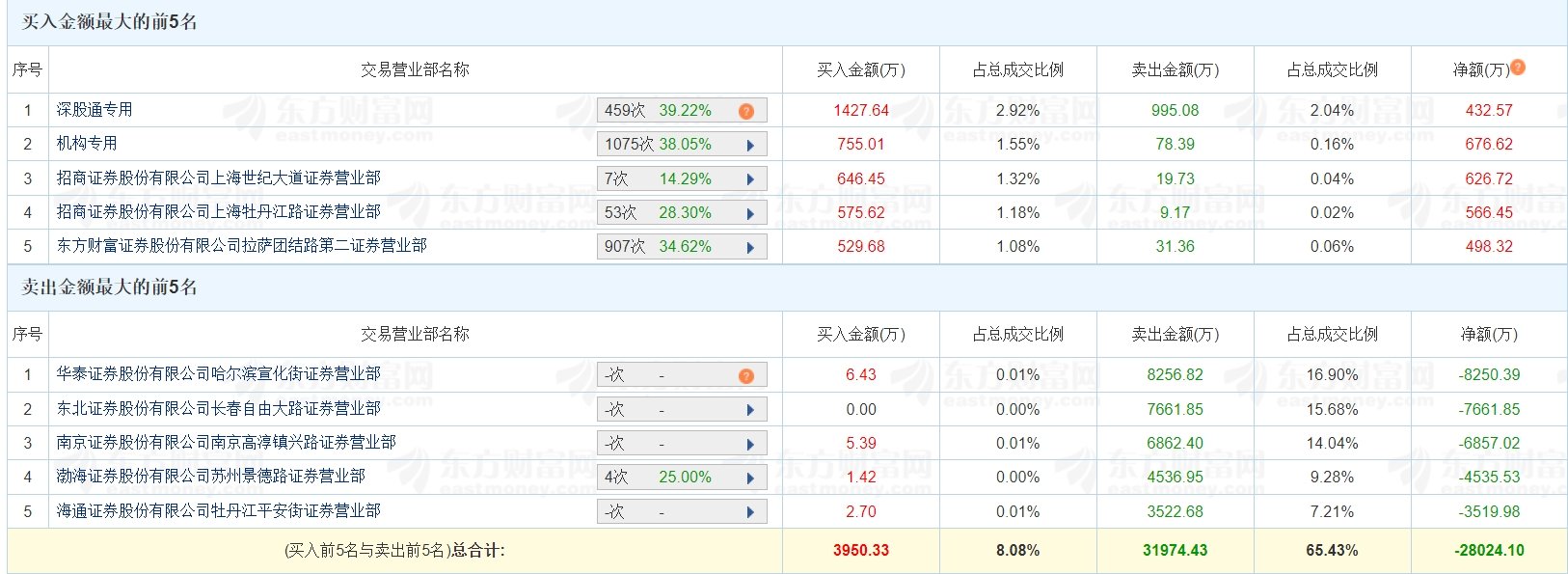Click the orange help icon next to 净额(万)
Image resolution: width=1568 pixels, height=574 pixels.
point(1518,67)
